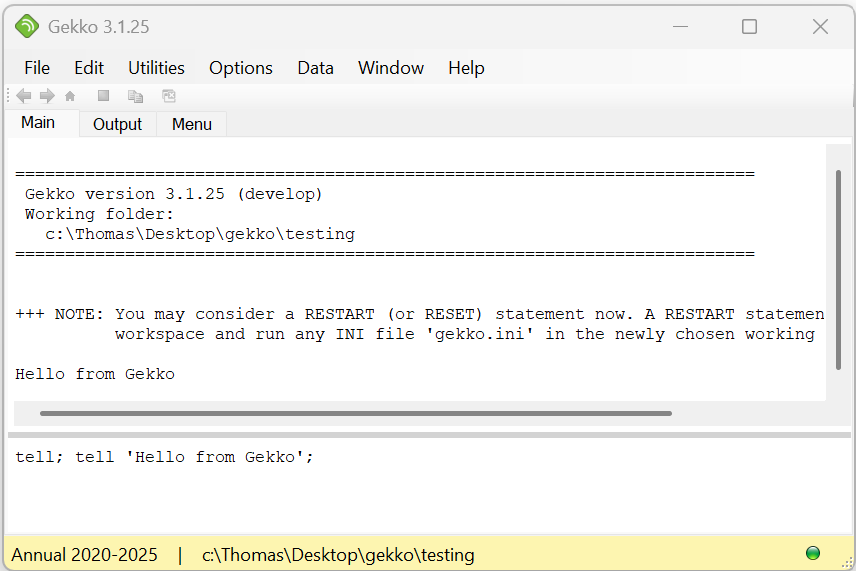856x571 pixels.
Task: Click the Gekko logo in title bar
Action: [26, 27]
